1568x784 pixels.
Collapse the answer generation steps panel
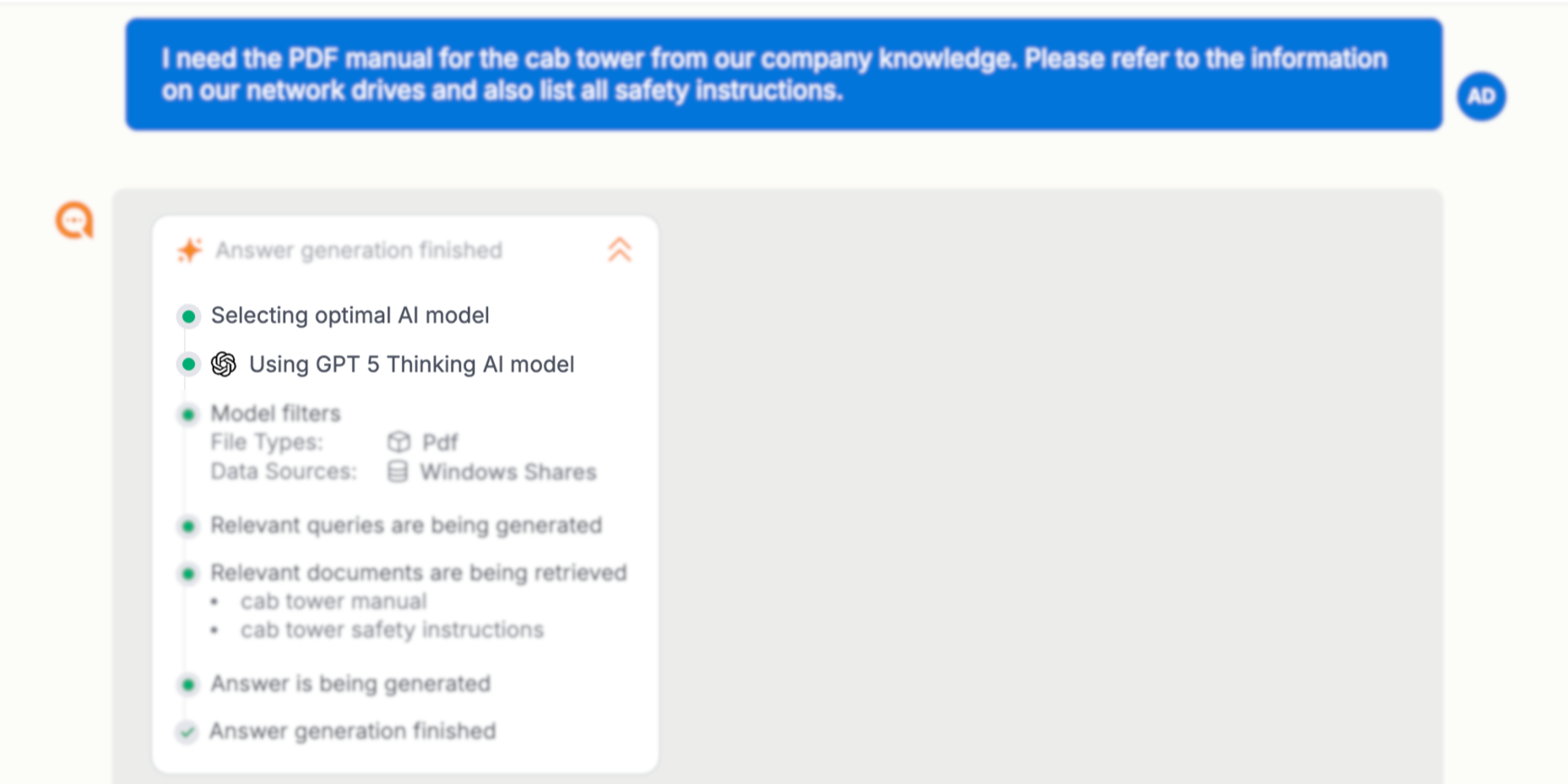pyautogui.click(x=620, y=250)
